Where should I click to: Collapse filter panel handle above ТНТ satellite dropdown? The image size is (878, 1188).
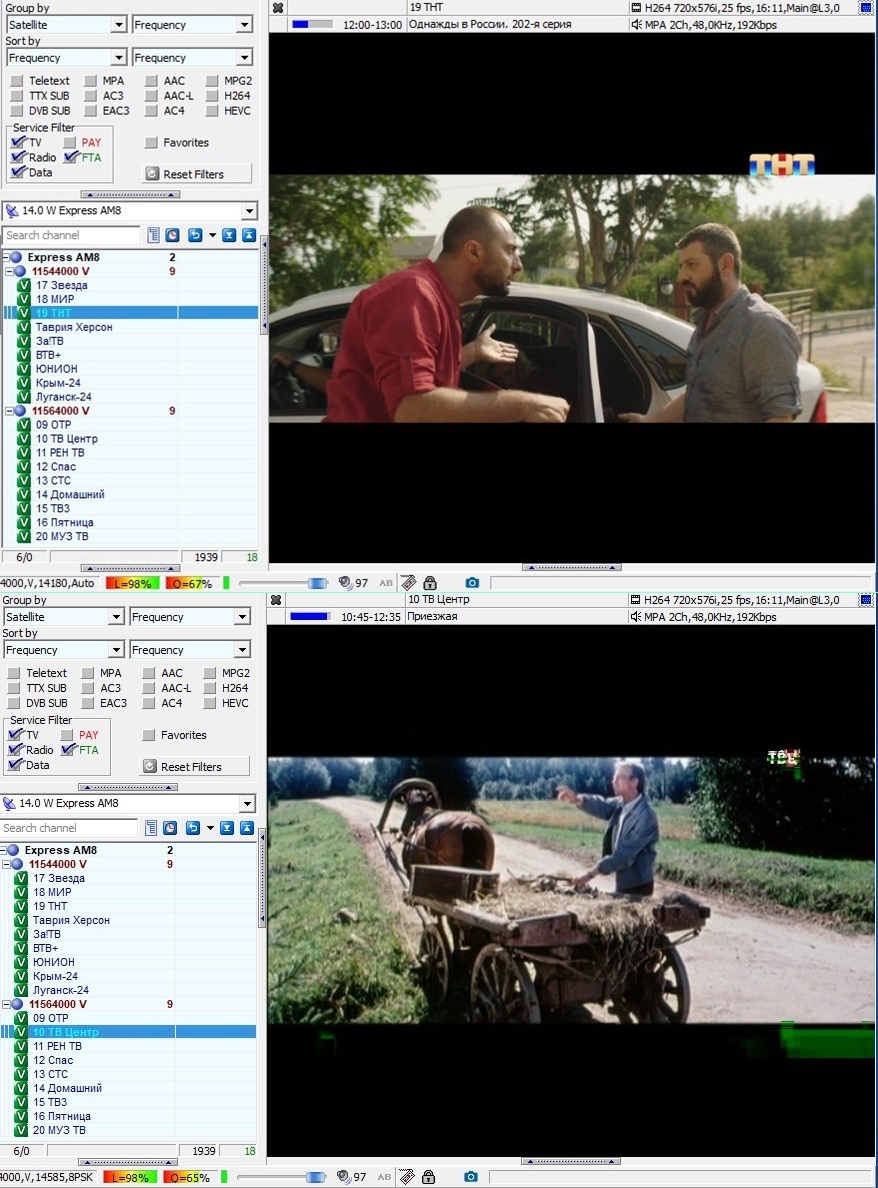130,195
